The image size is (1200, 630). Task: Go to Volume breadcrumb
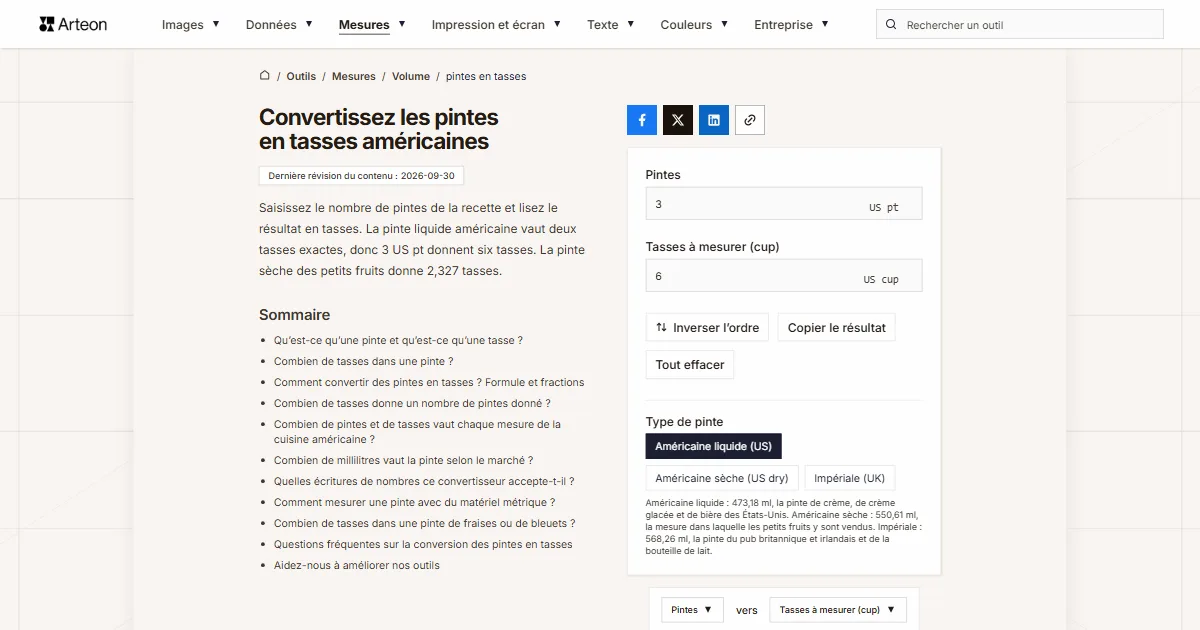point(411,76)
